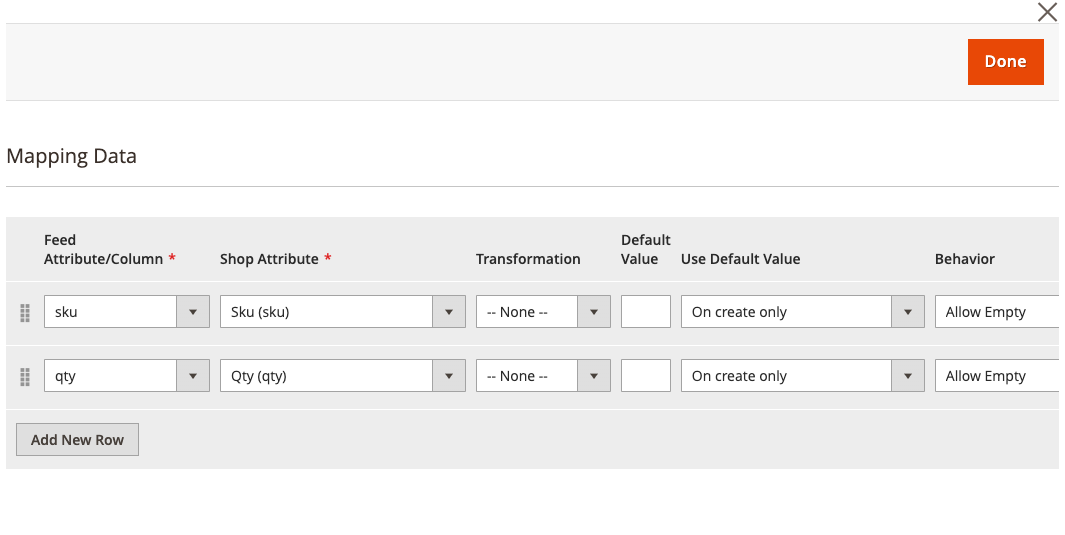Expand Qty (qty) Shop Attribute dropdown
Screen dimensions: 1065x535
click(x=342, y=375)
